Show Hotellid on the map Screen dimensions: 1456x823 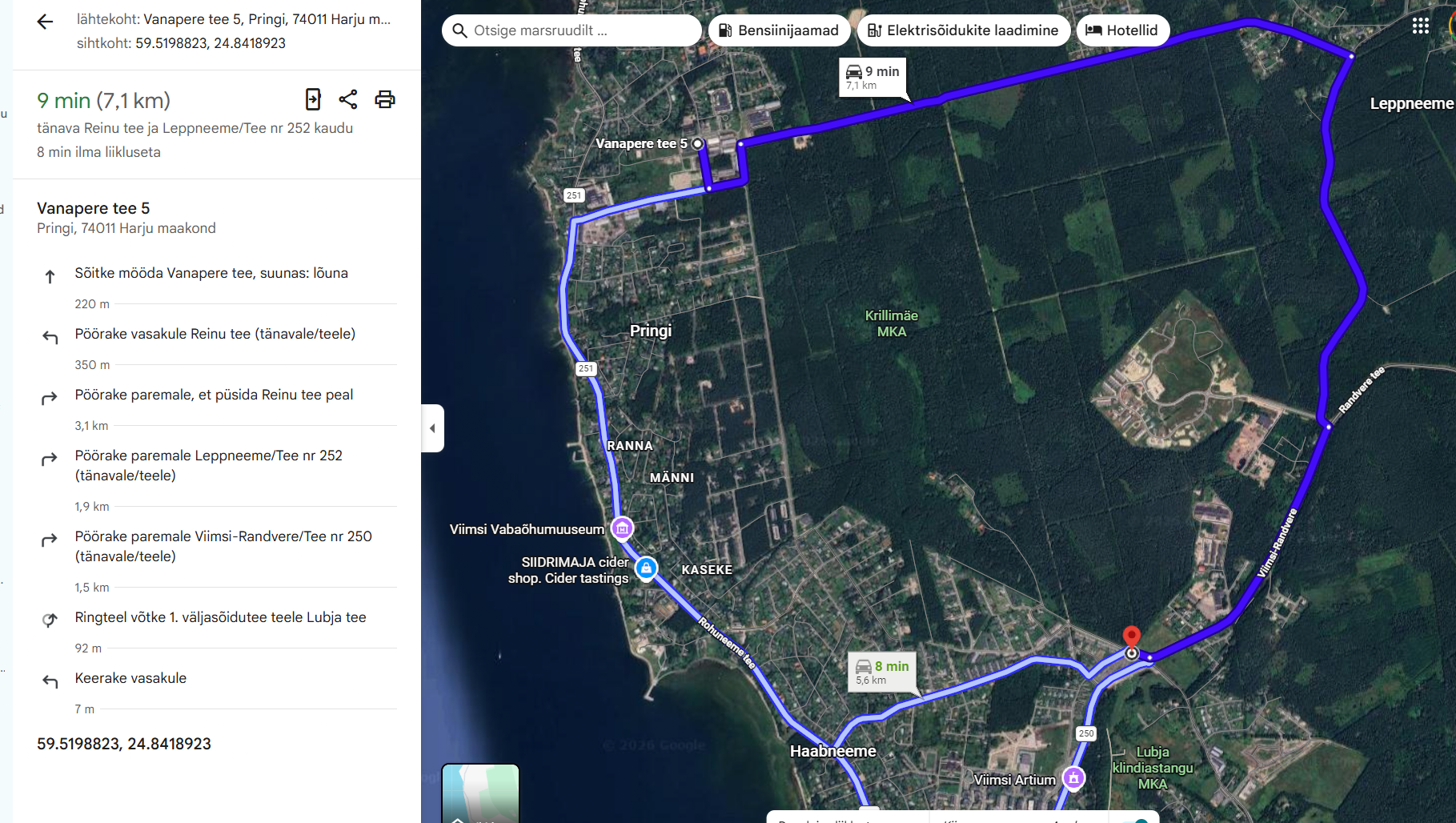[1122, 30]
